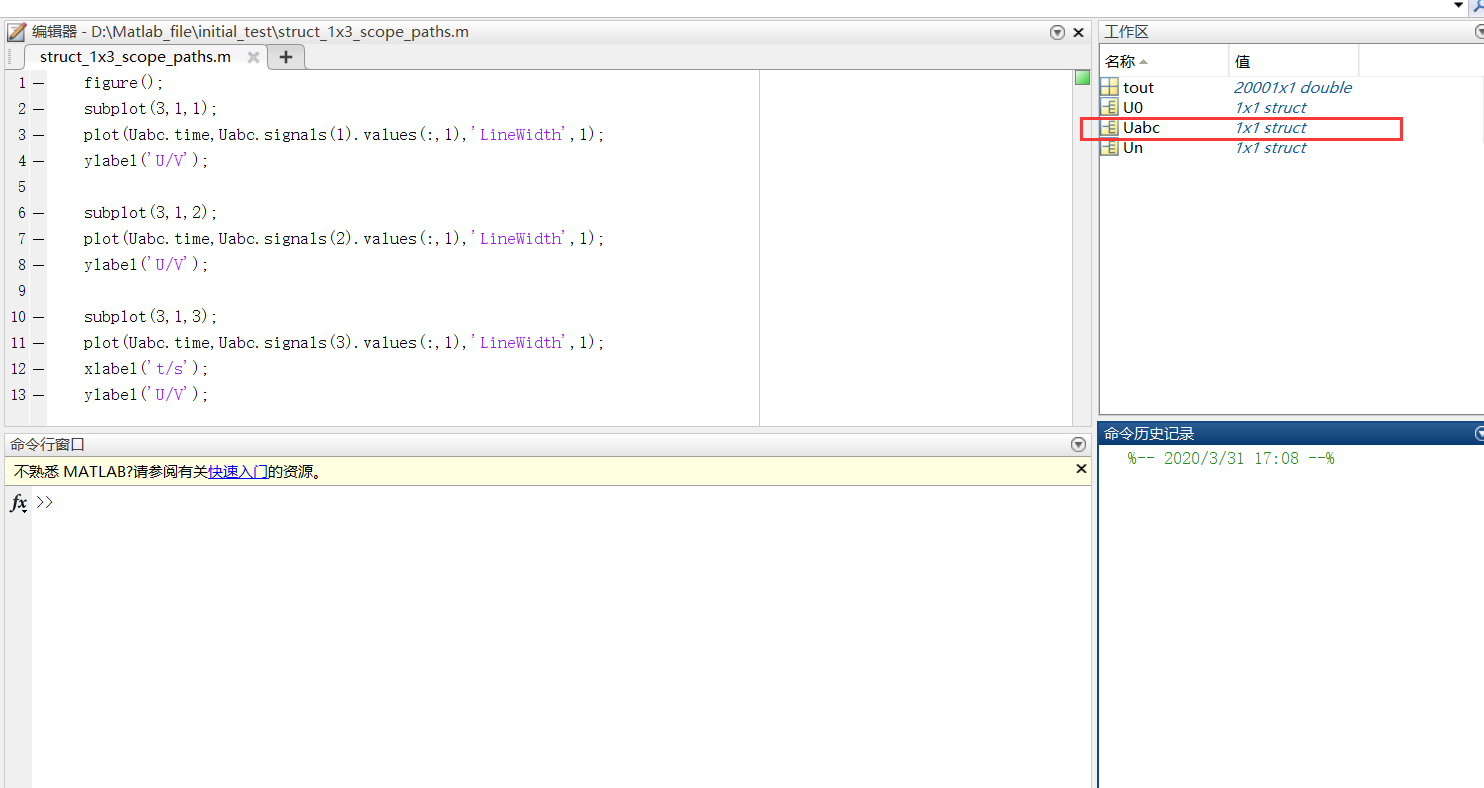Click the xlabel('t/s'); code line

pyautogui.click(x=146, y=369)
